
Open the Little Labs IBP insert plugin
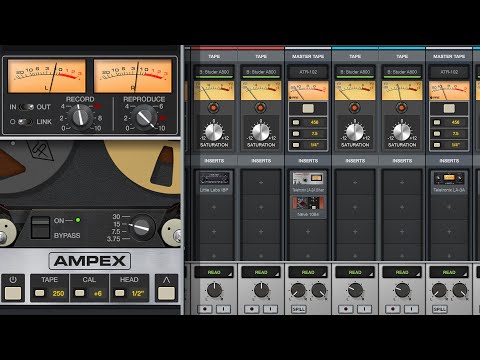[214, 182]
